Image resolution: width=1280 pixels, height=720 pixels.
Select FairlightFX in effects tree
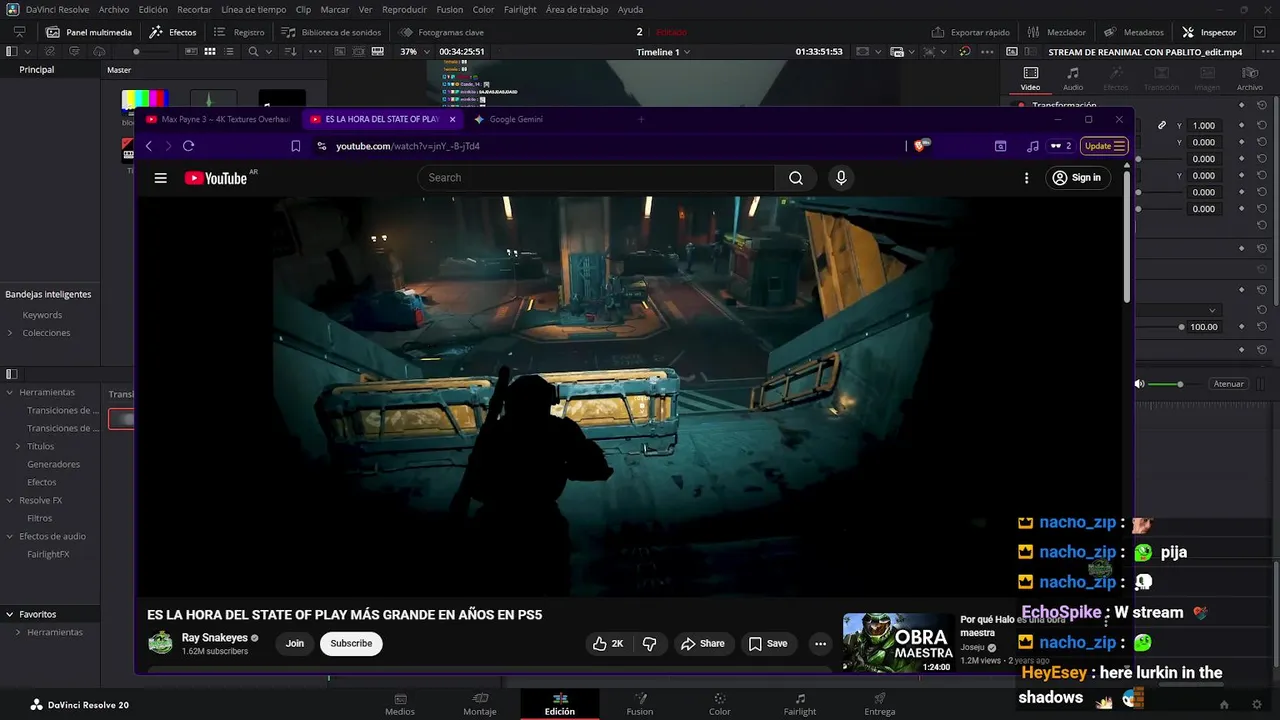pos(49,554)
